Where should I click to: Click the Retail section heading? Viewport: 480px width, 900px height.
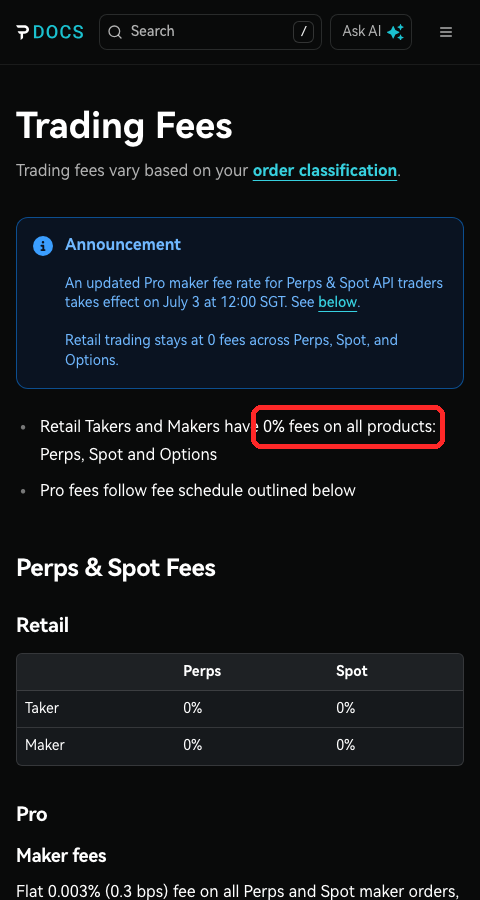[x=42, y=624]
